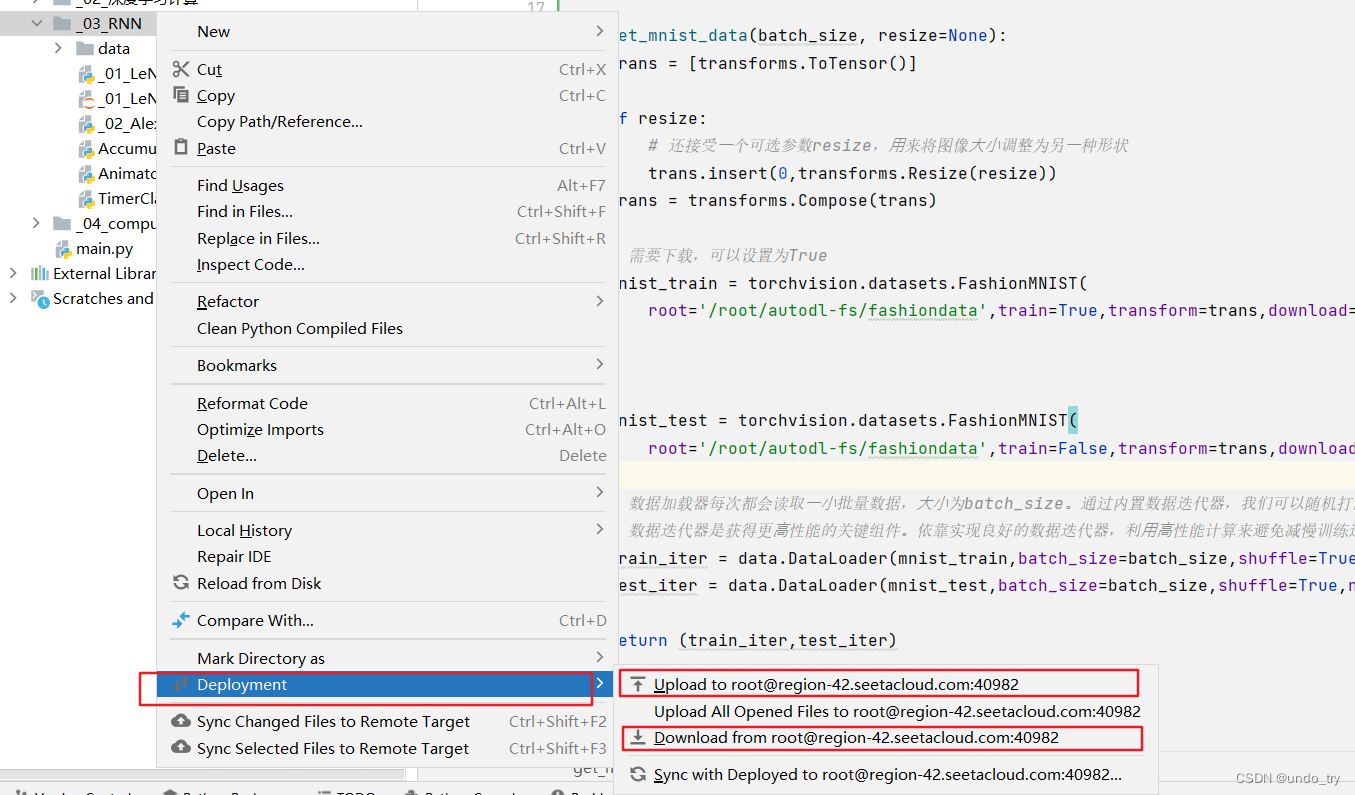Click the data folder icon
The width and height of the screenshot is (1355, 795).
click(x=84, y=48)
